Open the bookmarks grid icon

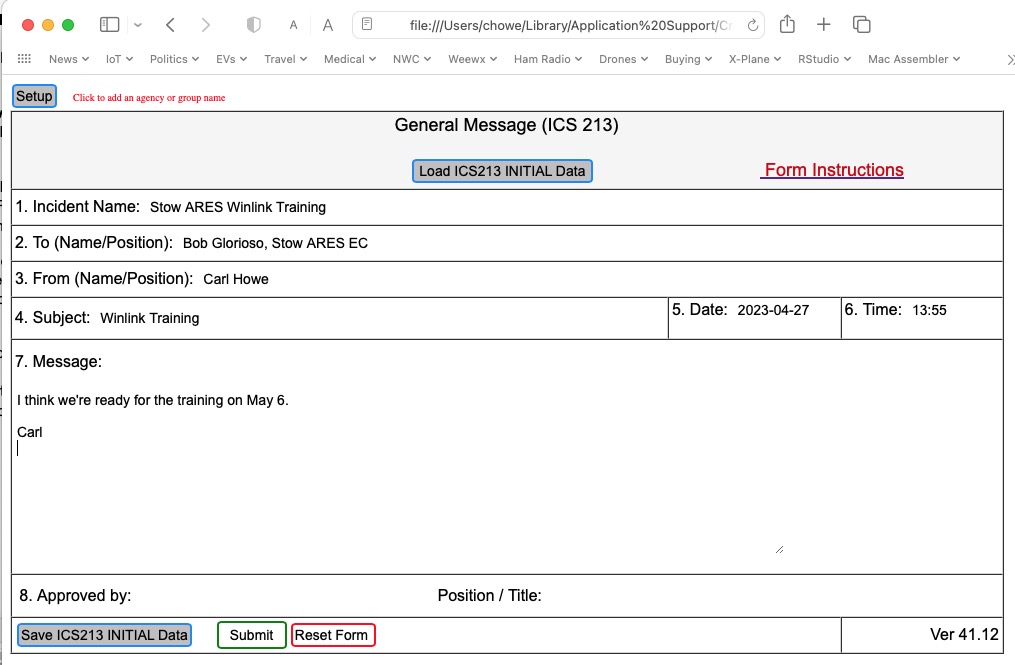tap(24, 59)
